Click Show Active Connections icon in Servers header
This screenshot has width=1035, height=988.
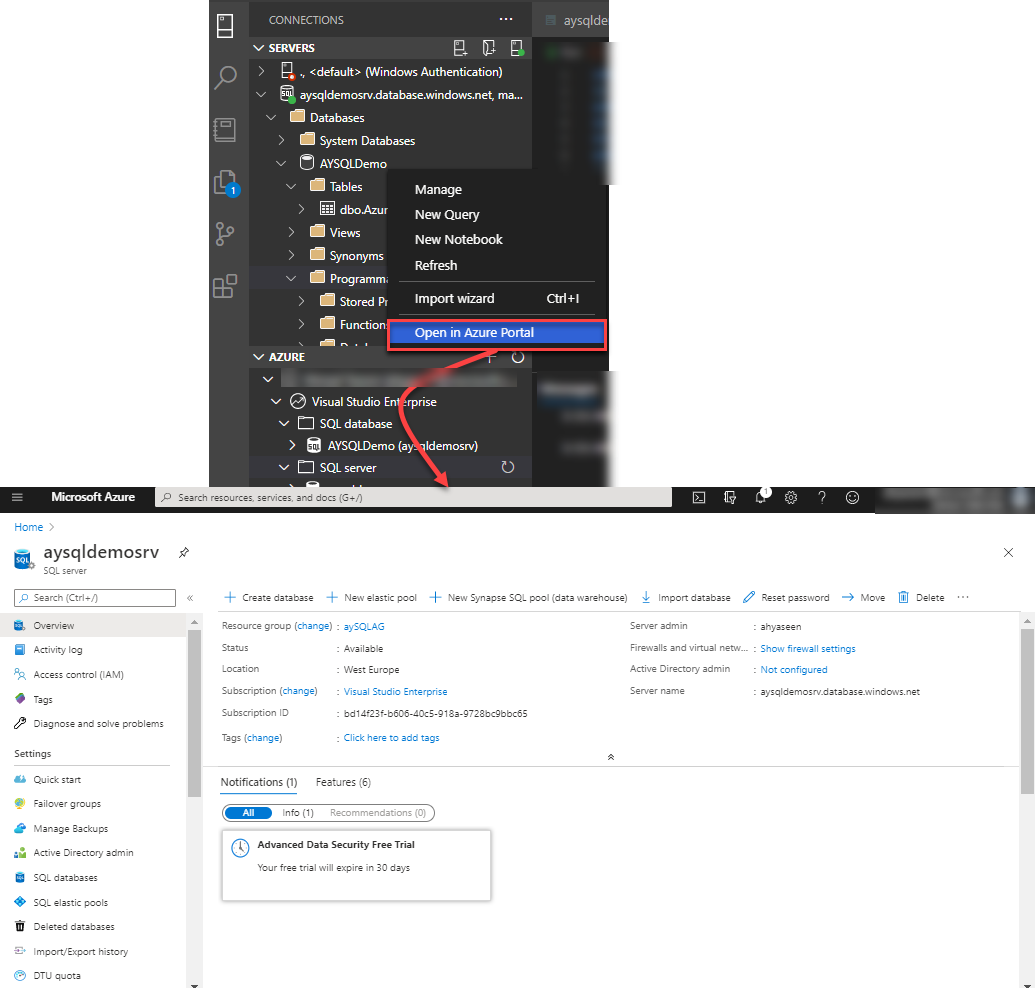pyautogui.click(x=518, y=48)
